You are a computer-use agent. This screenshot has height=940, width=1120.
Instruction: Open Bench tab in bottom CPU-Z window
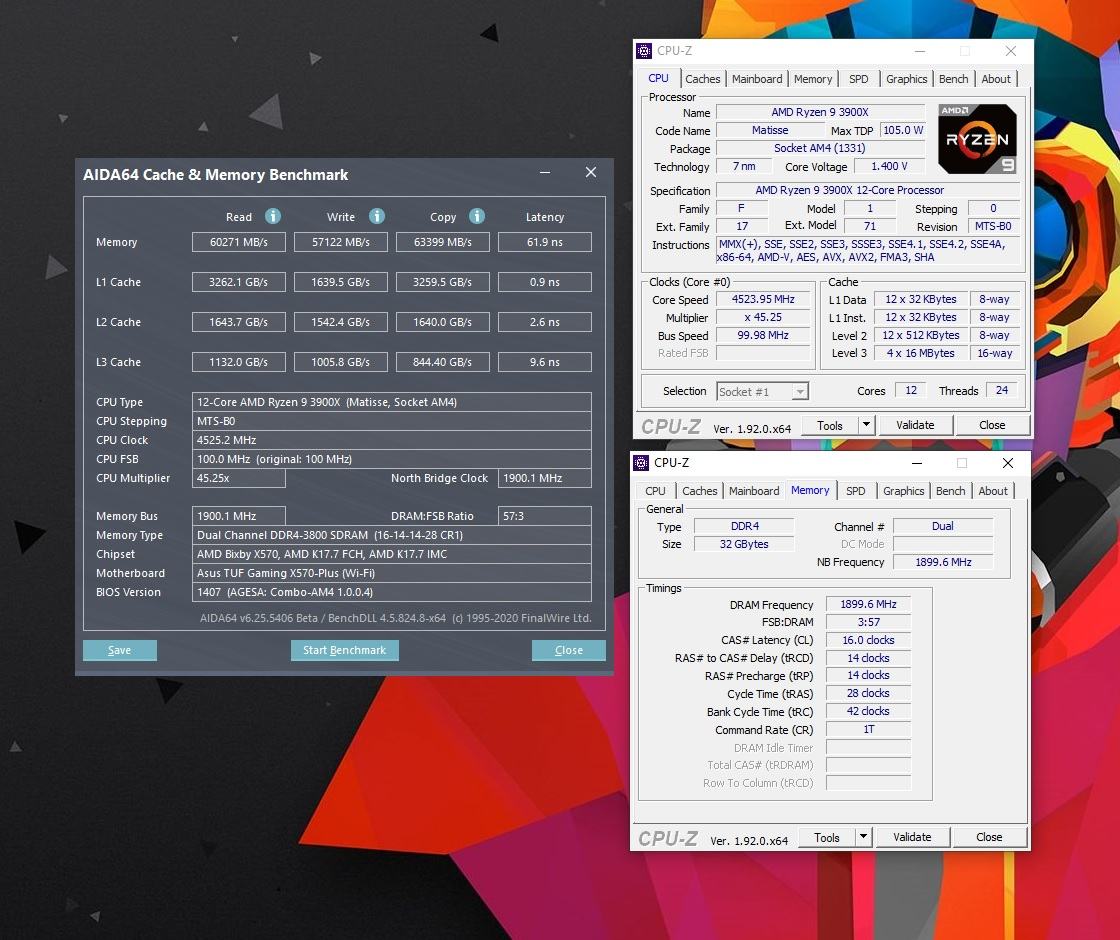pyautogui.click(x=951, y=491)
